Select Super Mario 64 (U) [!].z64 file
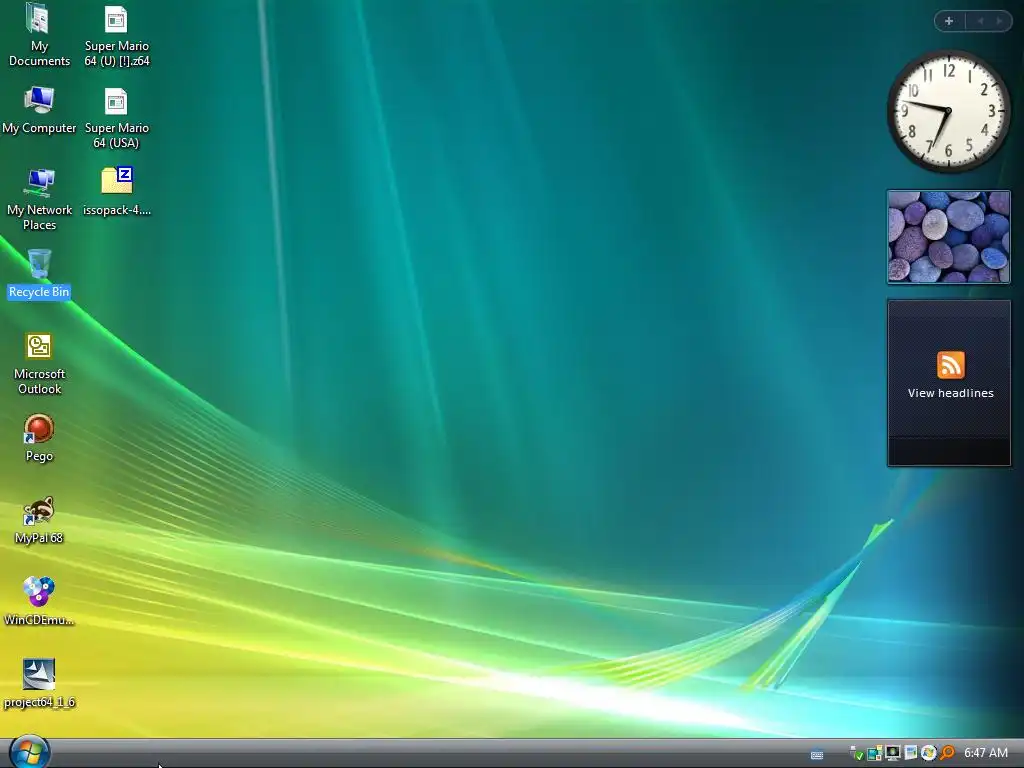The width and height of the screenshot is (1024, 768). coord(116,36)
